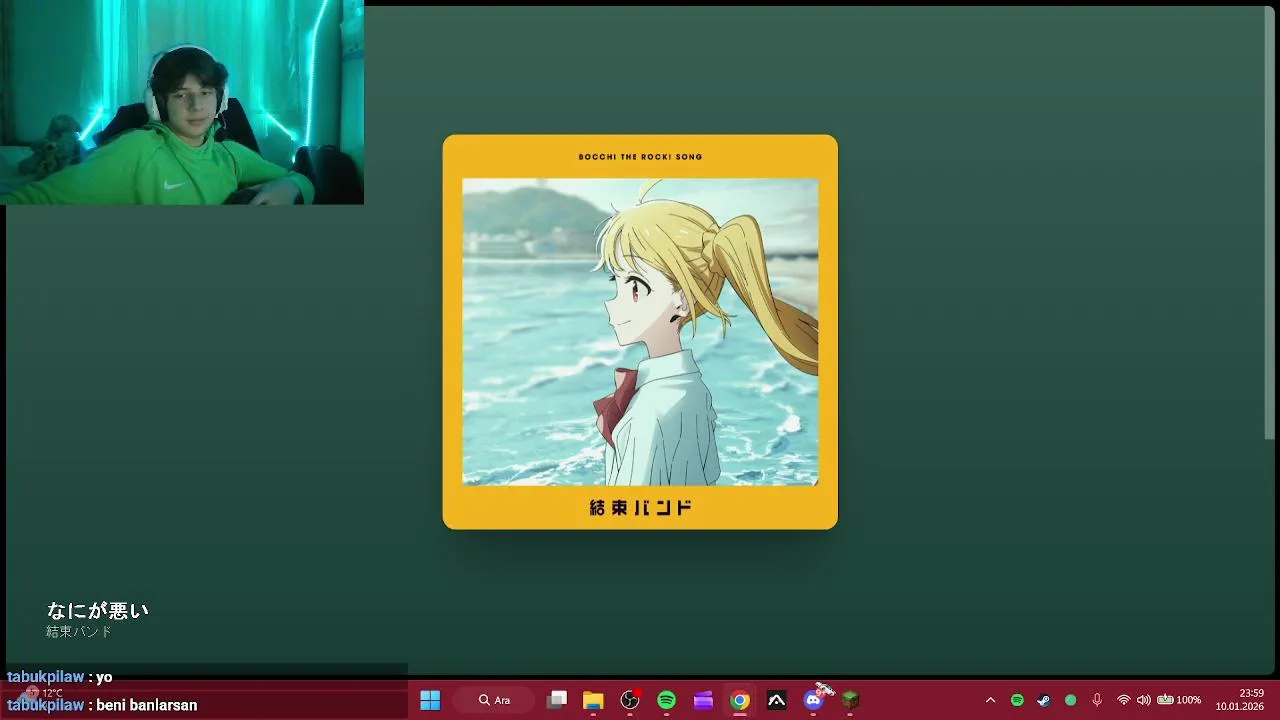The width and height of the screenshot is (1280, 720).
Task: Open Discord from the taskbar
Action: 813,700
